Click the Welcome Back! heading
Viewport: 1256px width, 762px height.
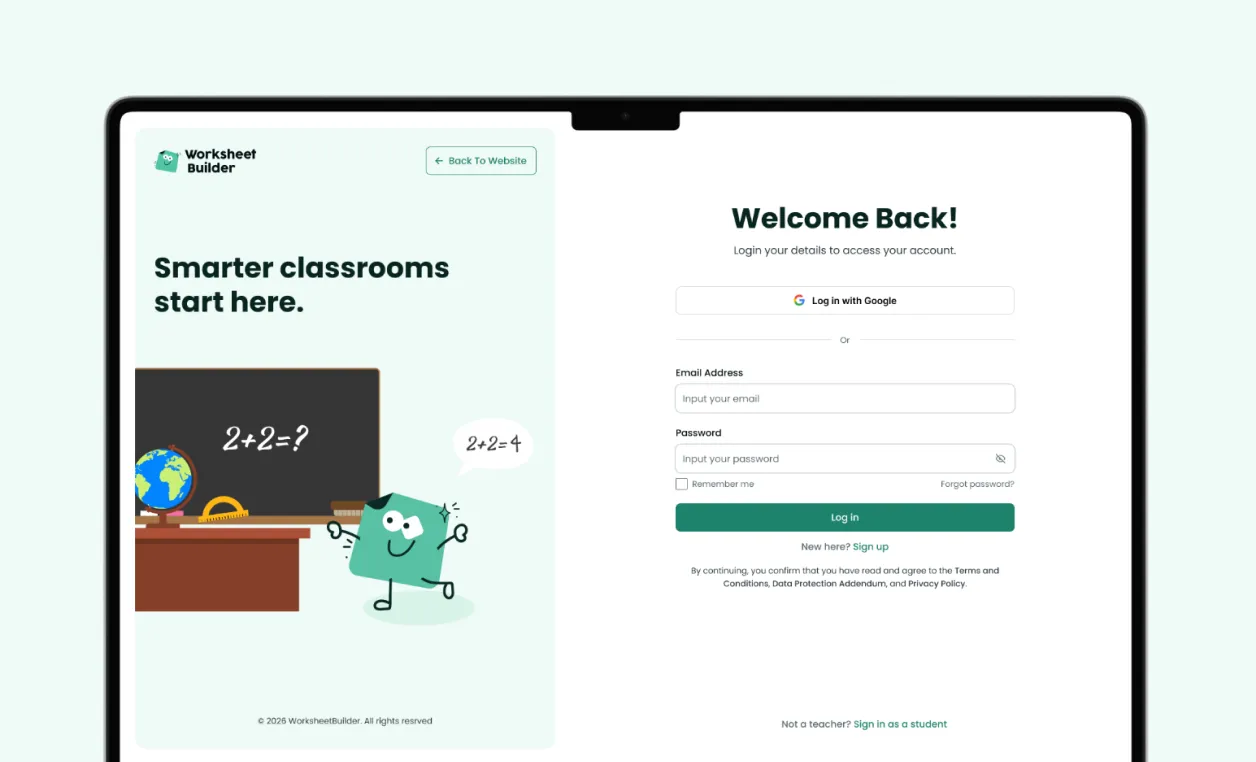tap(845, 218)
